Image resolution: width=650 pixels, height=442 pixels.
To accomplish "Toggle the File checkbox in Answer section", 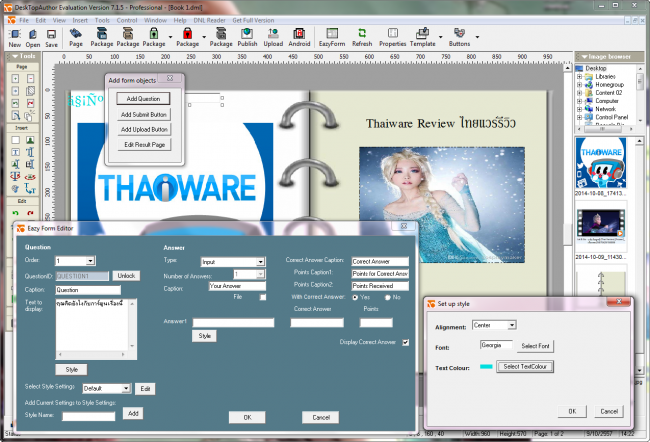I will click(x=262, y=297).
